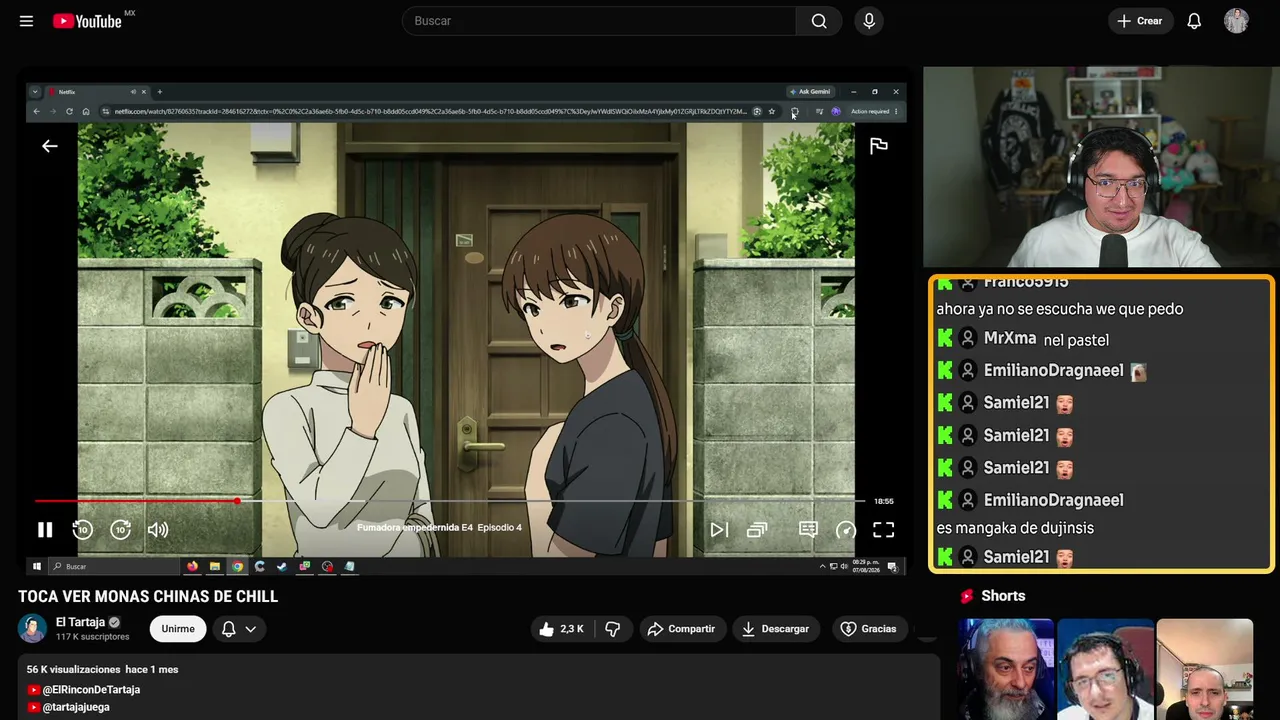Viewport: 1280px width, 720px height.
Task: Open YouTube notifications bell
Action: 1194,21
